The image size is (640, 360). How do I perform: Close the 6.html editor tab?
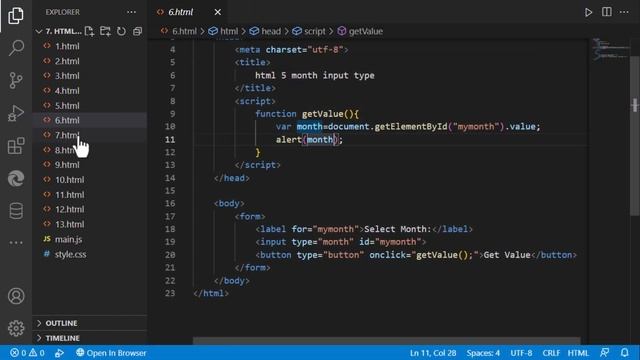[x=218, y=12]
